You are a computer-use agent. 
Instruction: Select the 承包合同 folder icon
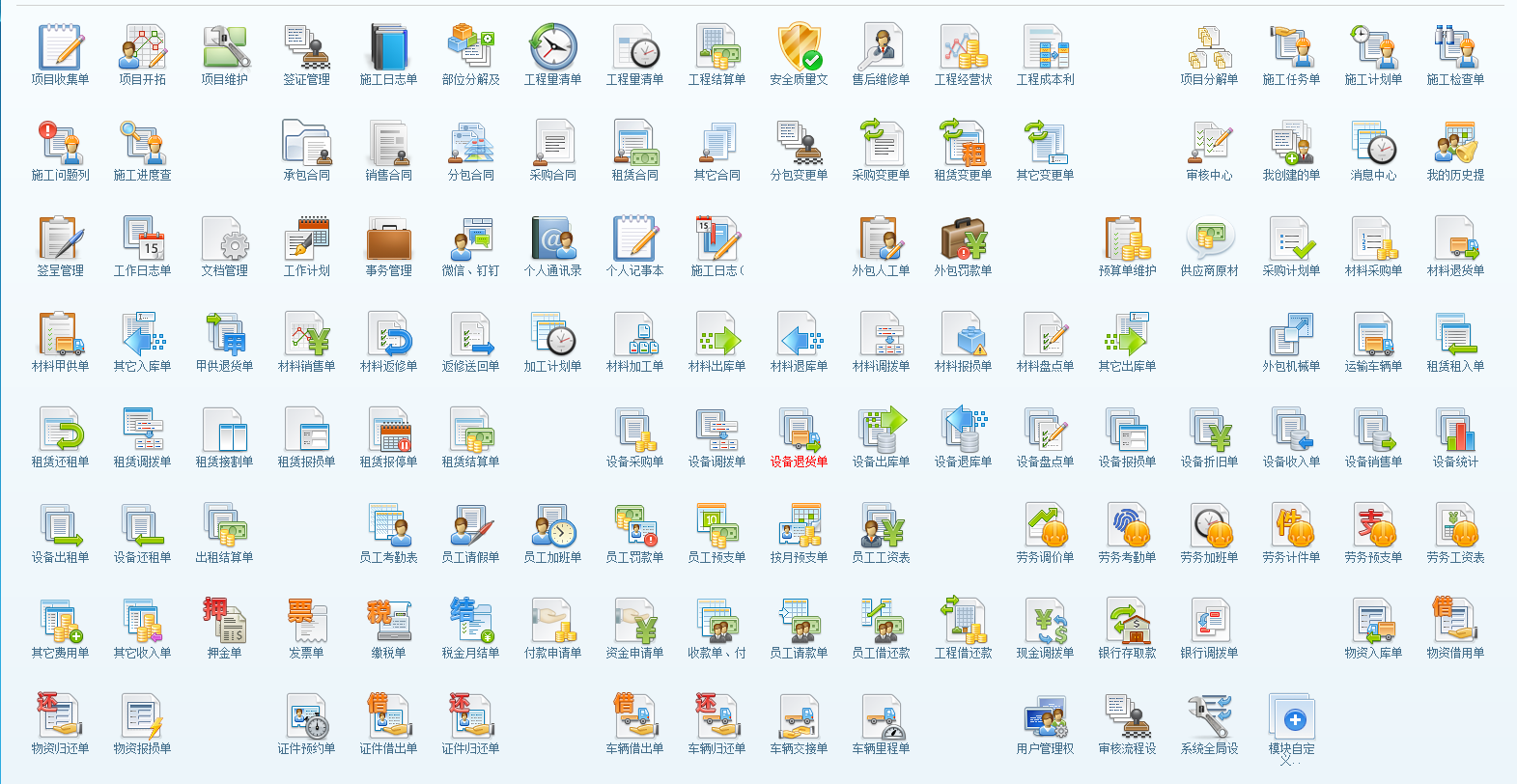pos(306,143)
